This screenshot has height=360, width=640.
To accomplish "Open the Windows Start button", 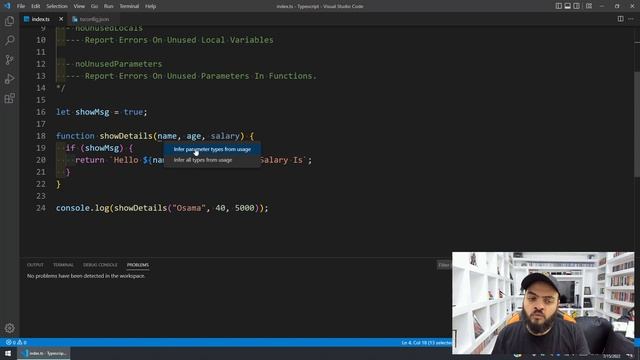I will click(8, 353).
